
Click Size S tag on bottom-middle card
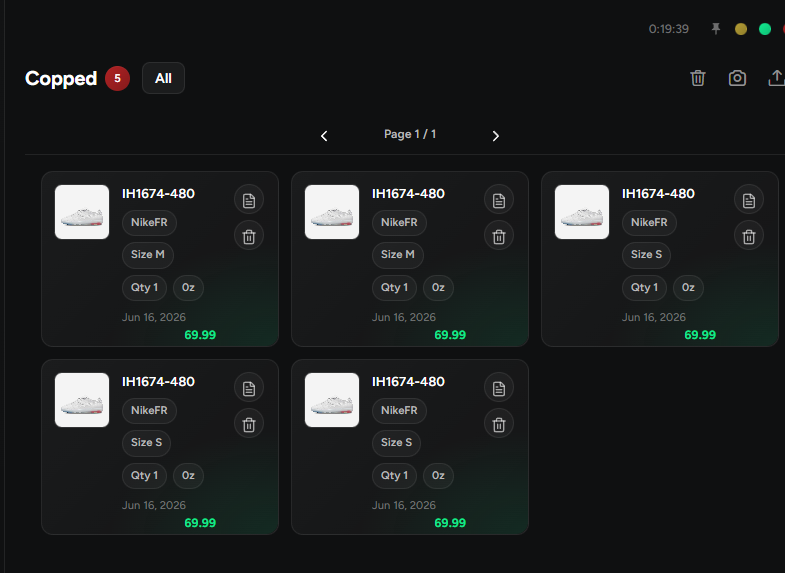coord(396,442)
